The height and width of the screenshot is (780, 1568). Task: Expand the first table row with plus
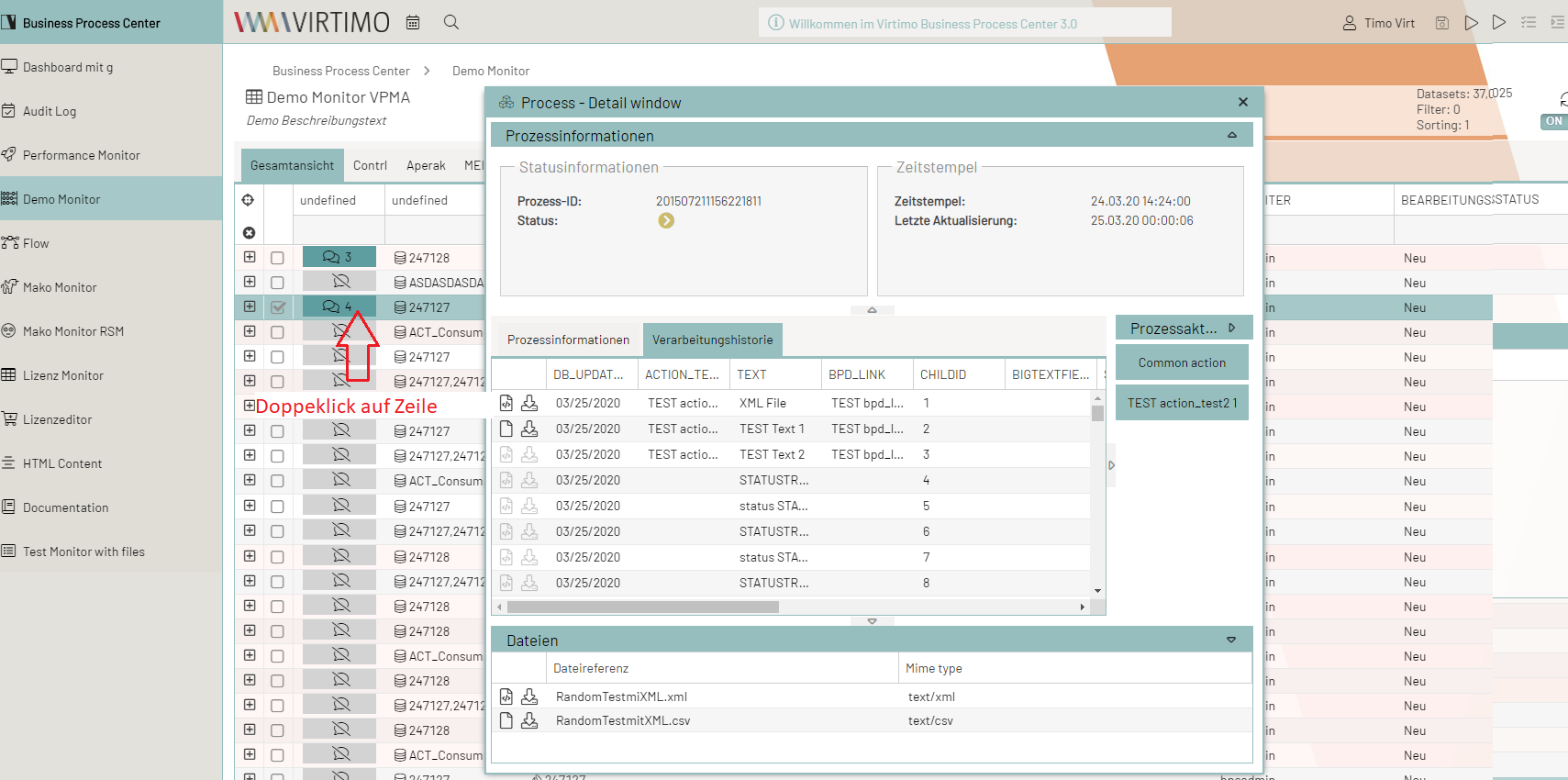click(x=250, y=257)
